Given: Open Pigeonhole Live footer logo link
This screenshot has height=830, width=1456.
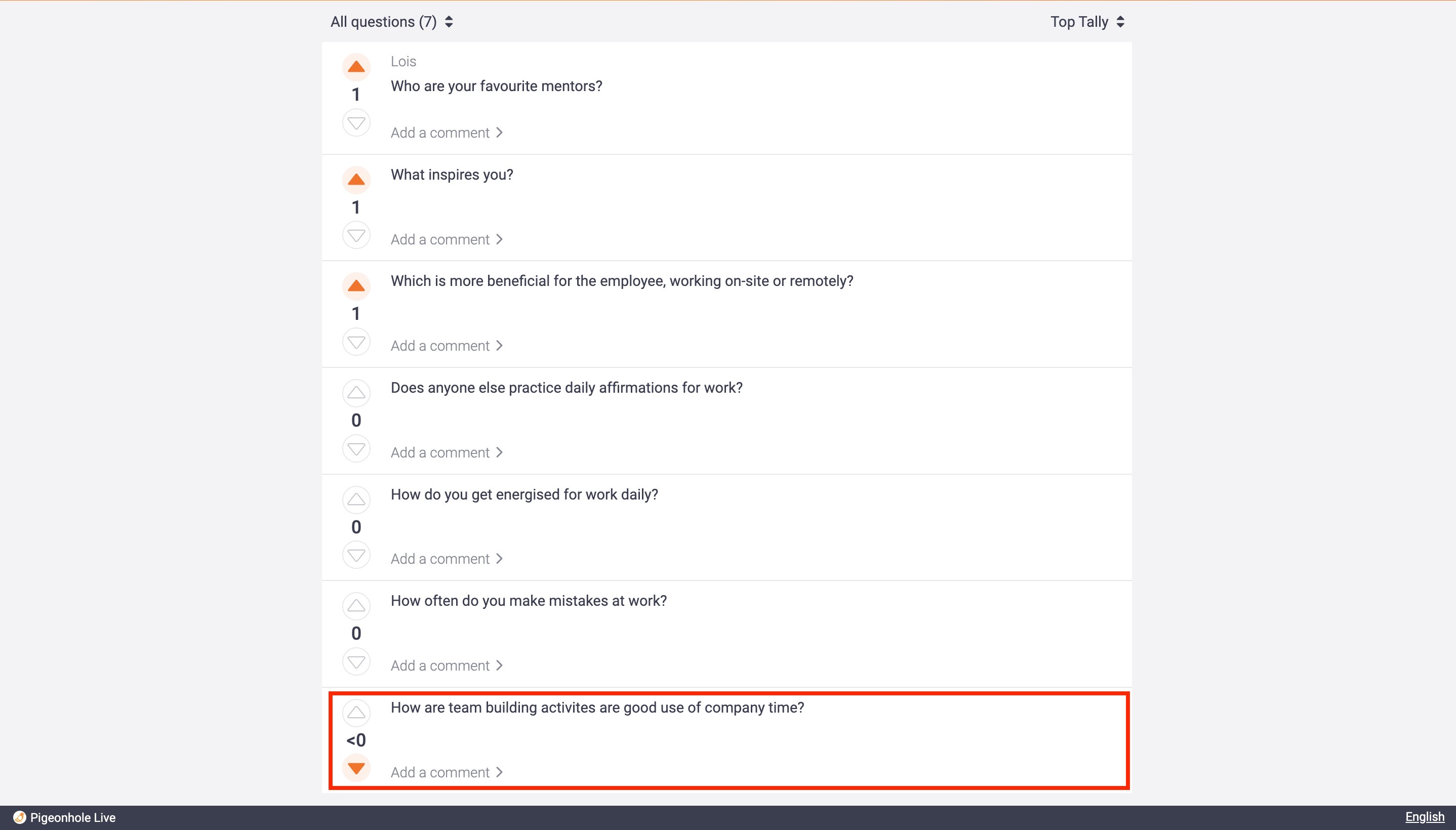Looking at the screenshot, I should [64, 817].
